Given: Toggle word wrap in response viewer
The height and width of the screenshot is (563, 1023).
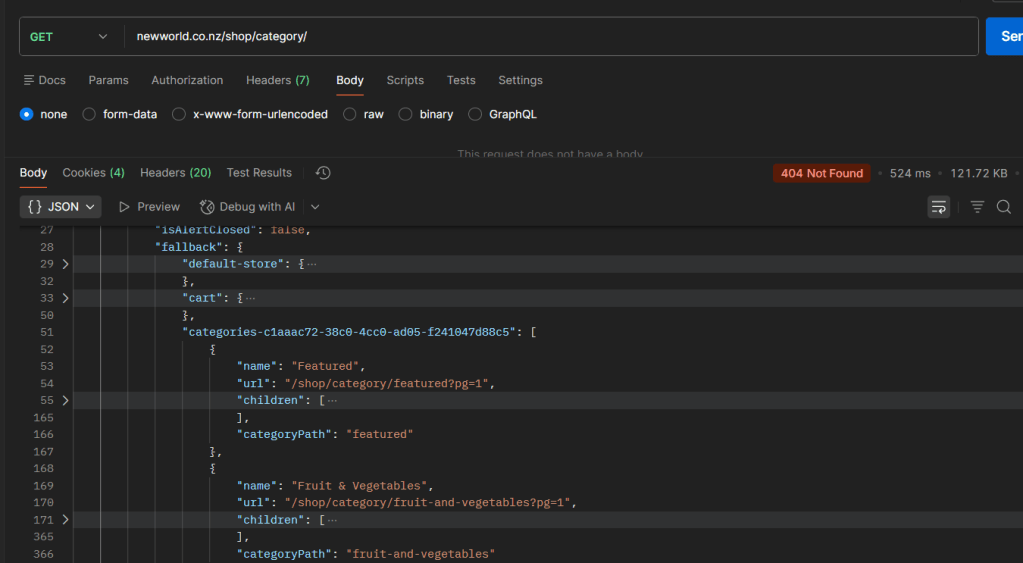Looking at the screenshot, I should 938,207.
